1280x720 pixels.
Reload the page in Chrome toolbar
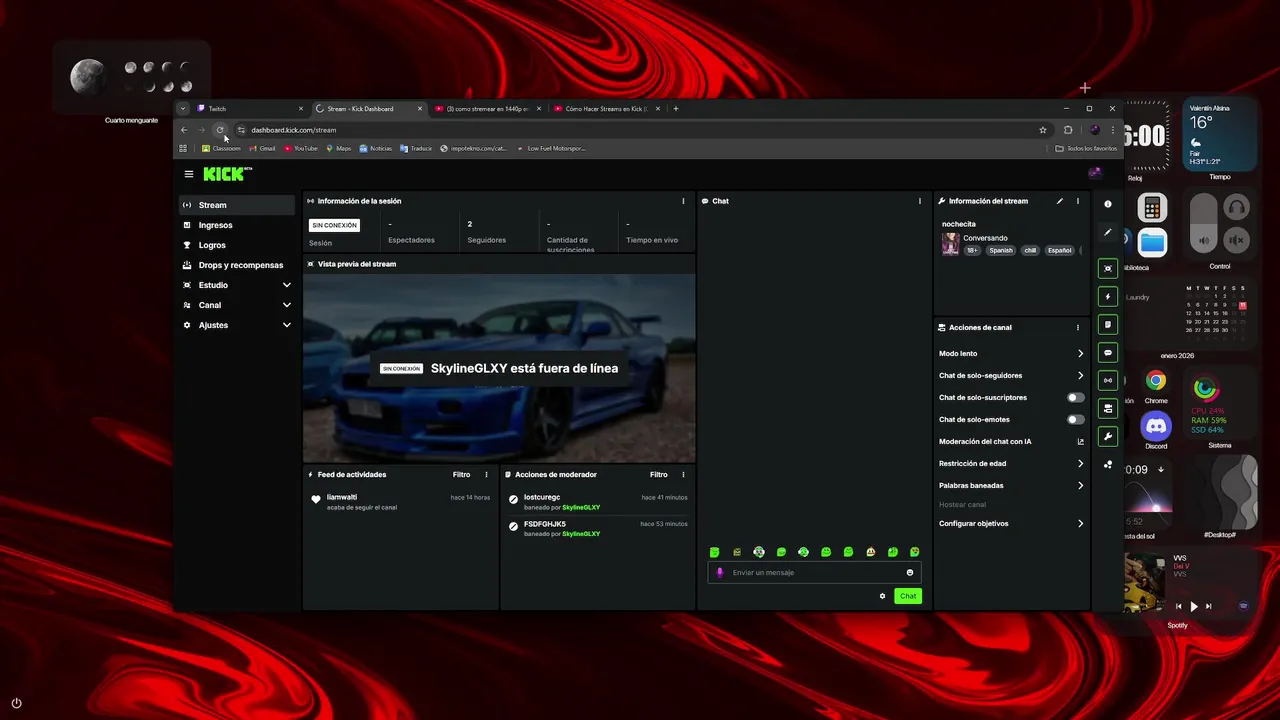click(x=220, y=130)
